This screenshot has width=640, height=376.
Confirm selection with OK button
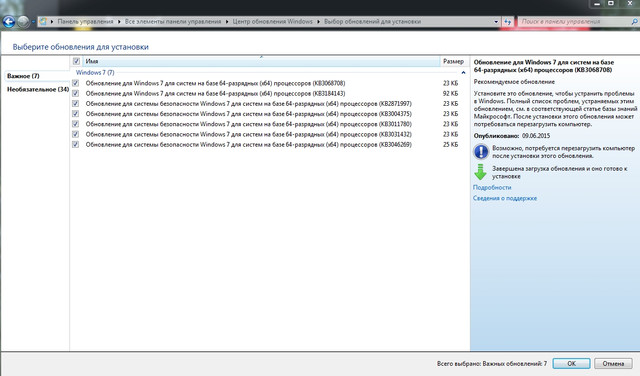571,363
